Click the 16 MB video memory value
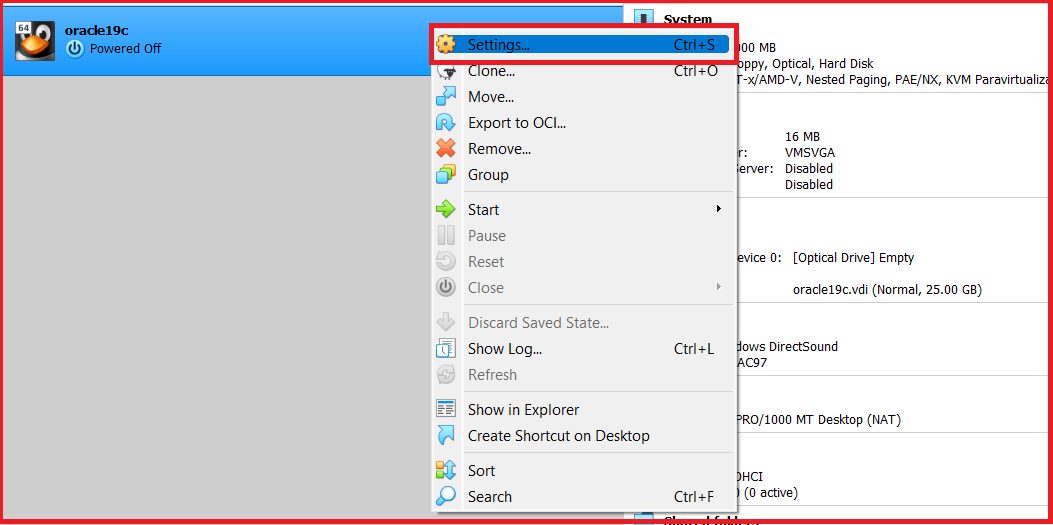 pyautogui.click(x=802, y=136)
